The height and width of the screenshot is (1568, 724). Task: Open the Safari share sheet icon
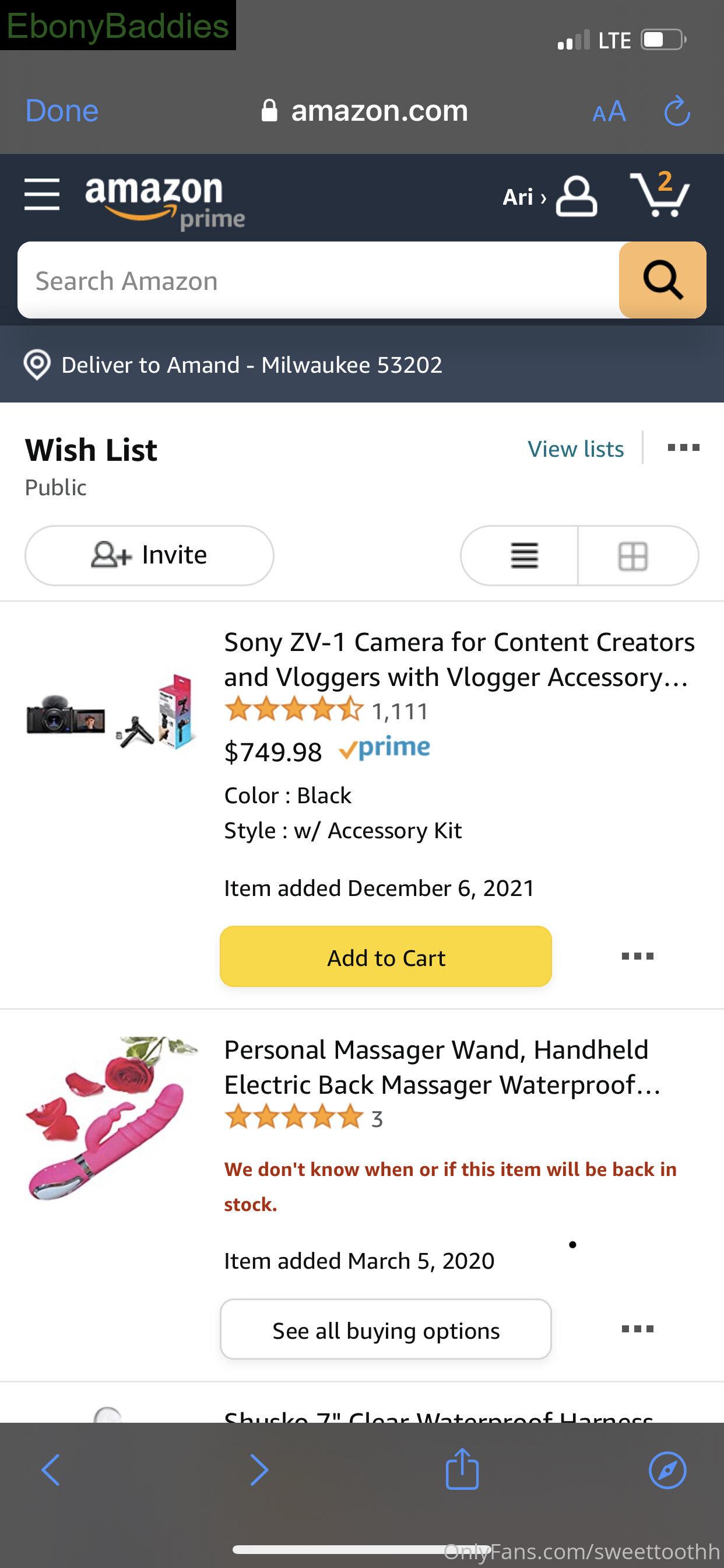click(462, 1468)
